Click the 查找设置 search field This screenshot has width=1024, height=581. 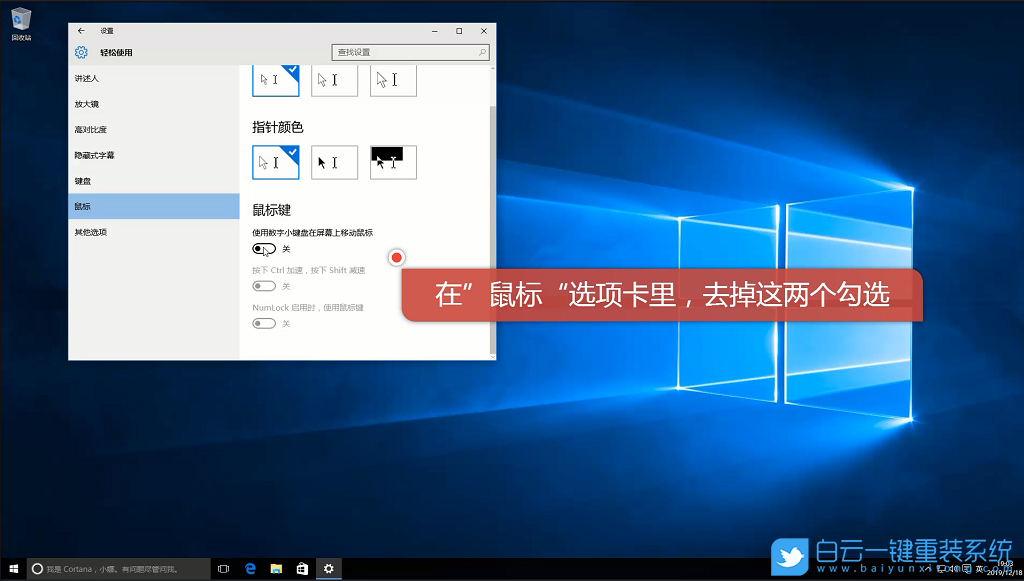(x=410, y=51)
